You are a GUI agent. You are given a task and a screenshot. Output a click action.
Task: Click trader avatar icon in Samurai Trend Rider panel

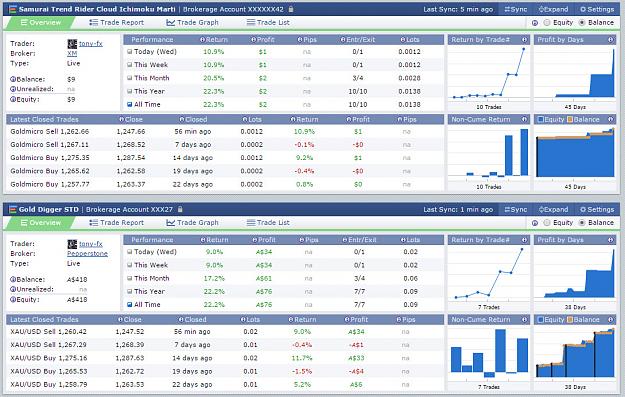pyautogui.click(x=72, y=43)
